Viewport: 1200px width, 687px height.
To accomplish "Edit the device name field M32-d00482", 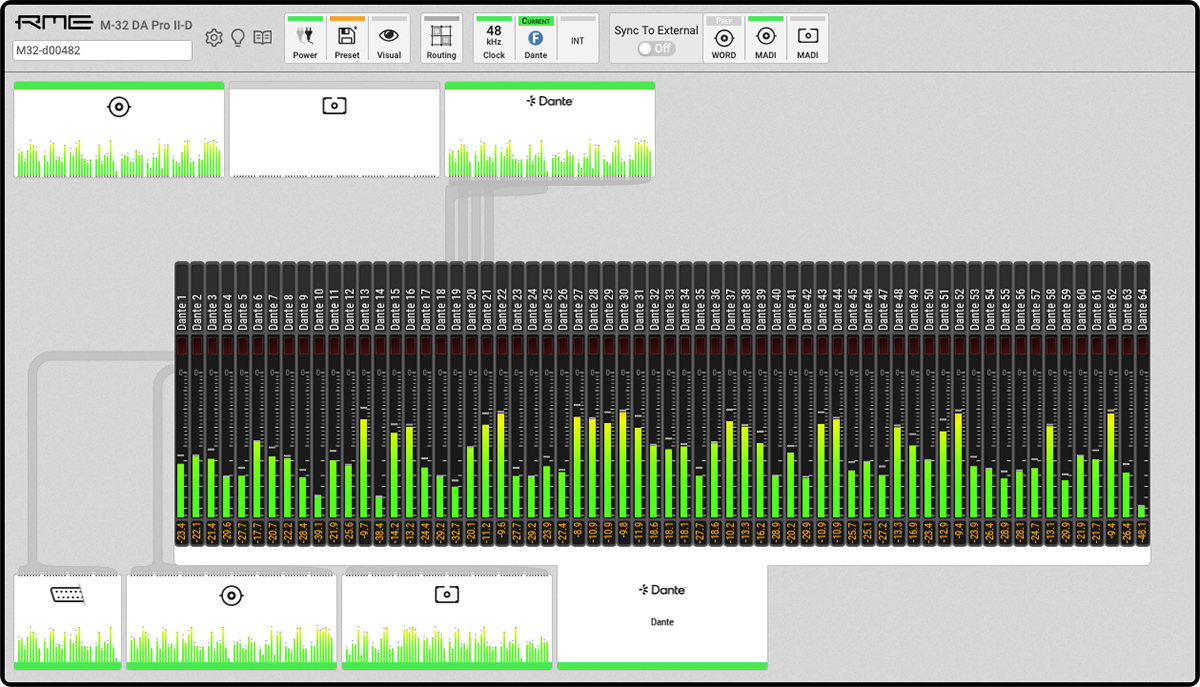I will (x=102, y=51).
